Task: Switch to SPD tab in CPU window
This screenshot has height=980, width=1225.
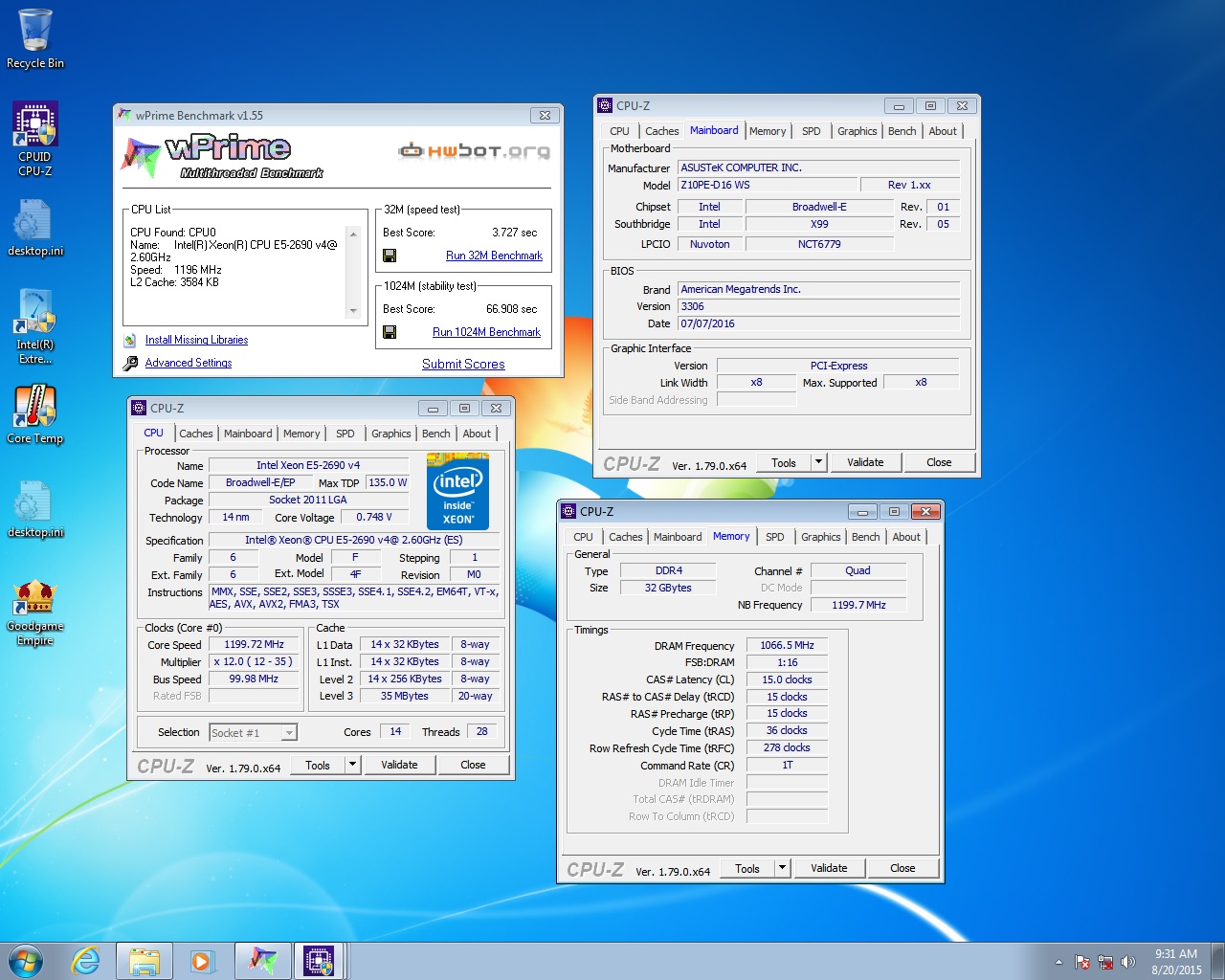Action: (345, 434)
